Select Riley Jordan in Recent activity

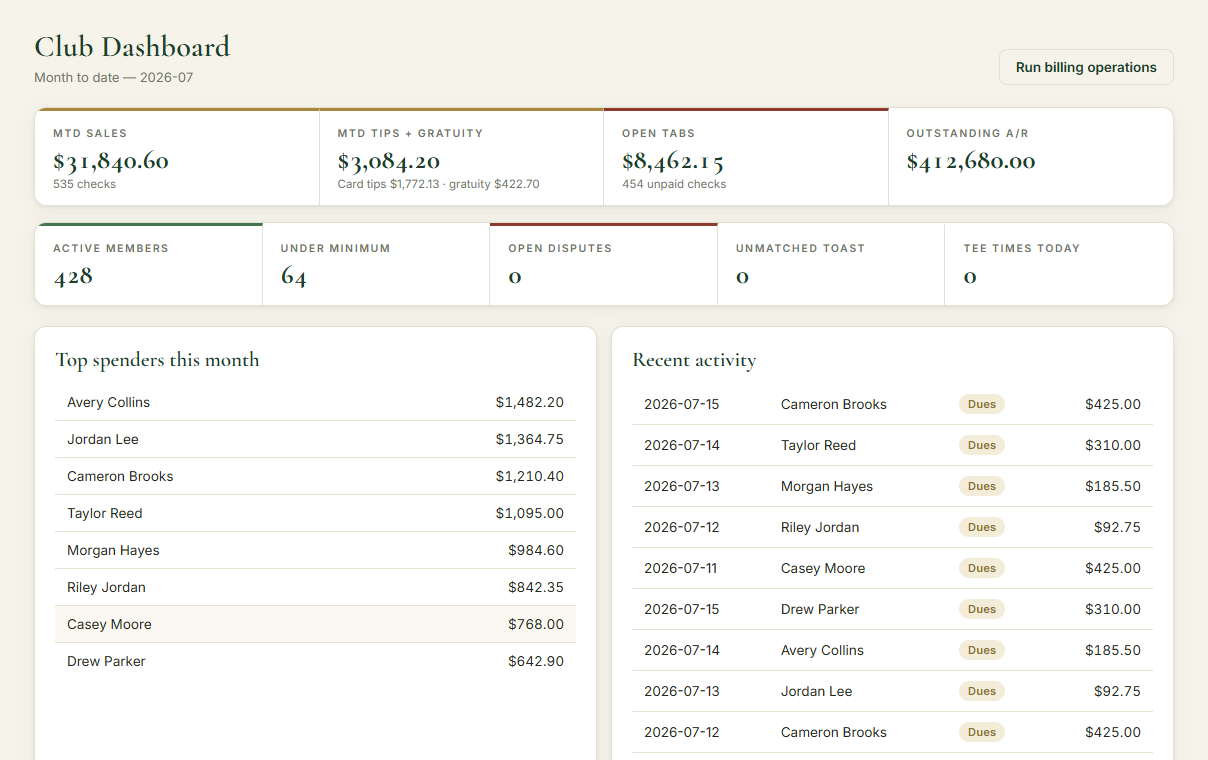pos(820,527)
